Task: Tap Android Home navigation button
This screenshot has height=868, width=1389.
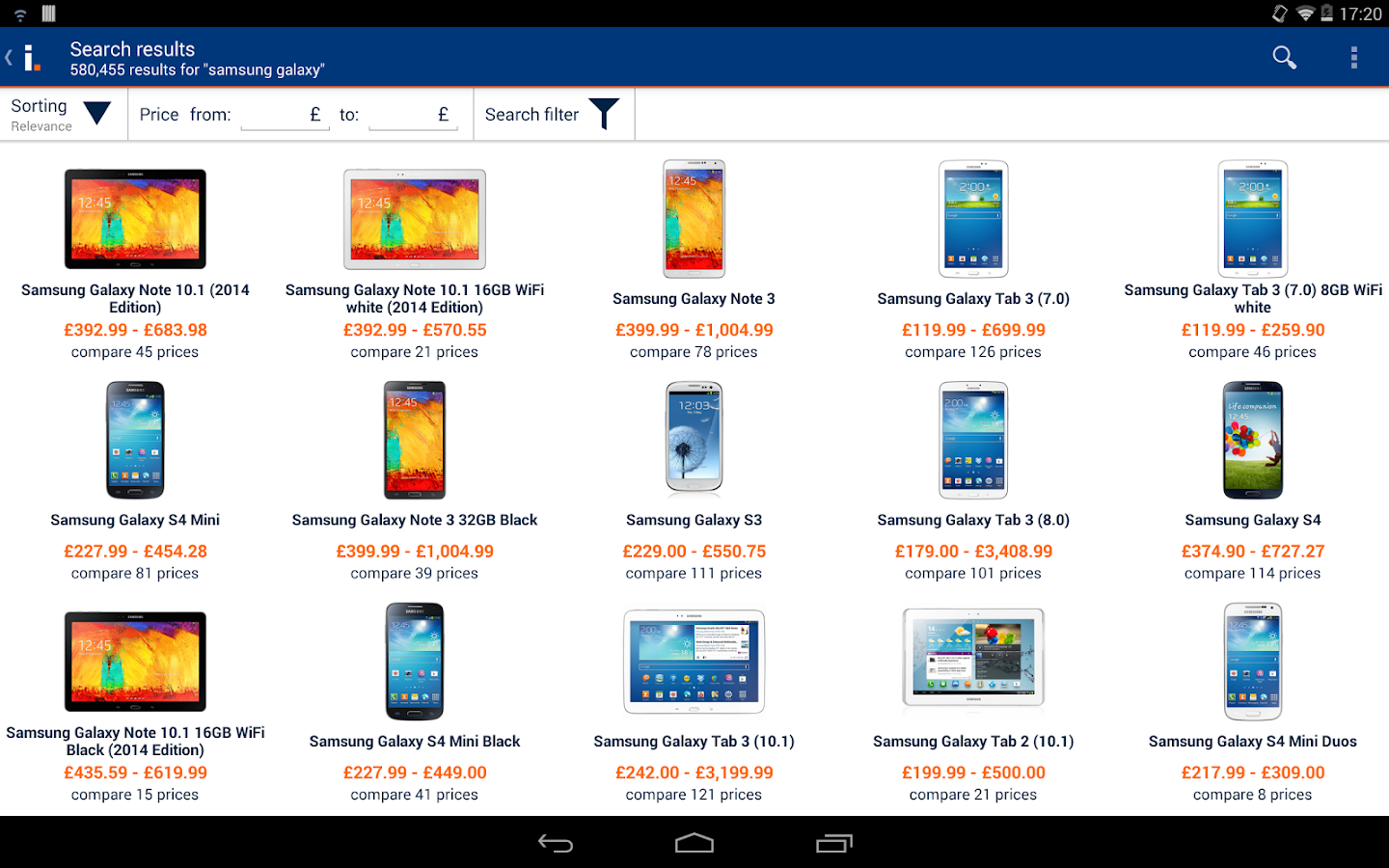Action: 694,843
